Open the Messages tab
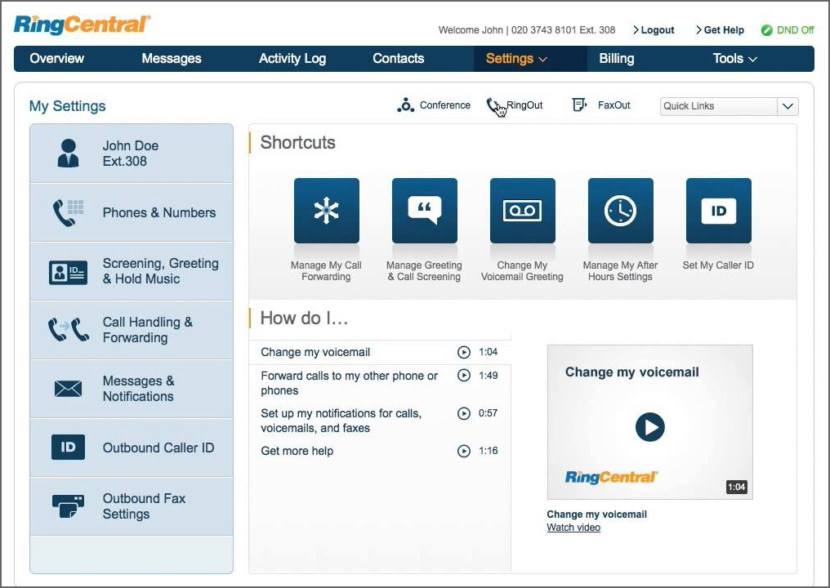 click(172, 59)
